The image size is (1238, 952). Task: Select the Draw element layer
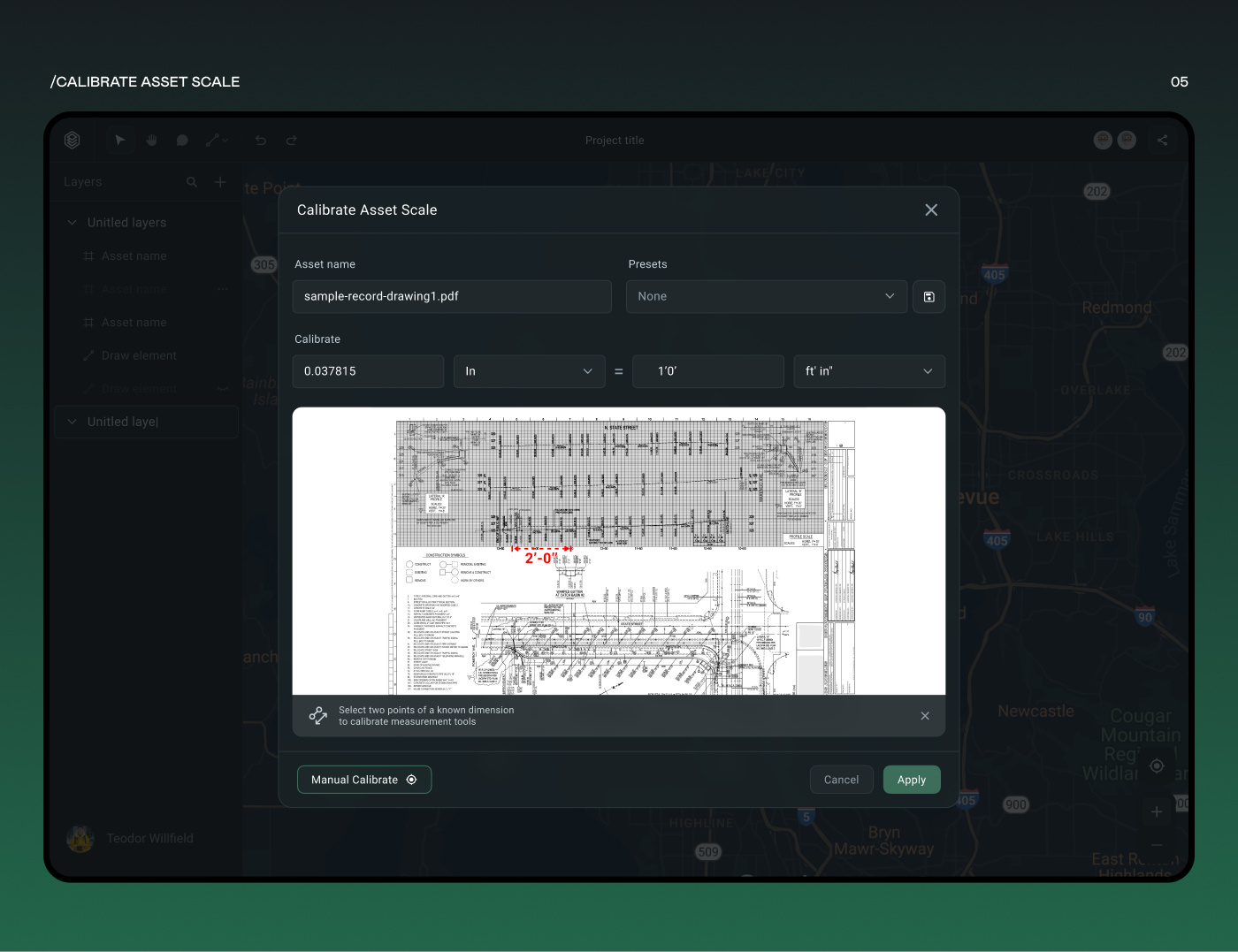coord(139,355)
